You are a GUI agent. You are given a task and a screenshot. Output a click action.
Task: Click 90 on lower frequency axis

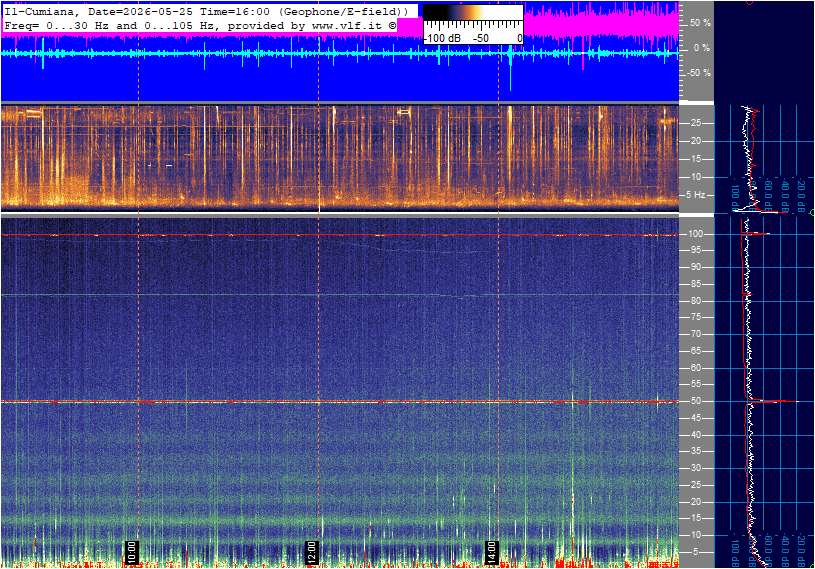pyautogui.click(x=695, y=267)
